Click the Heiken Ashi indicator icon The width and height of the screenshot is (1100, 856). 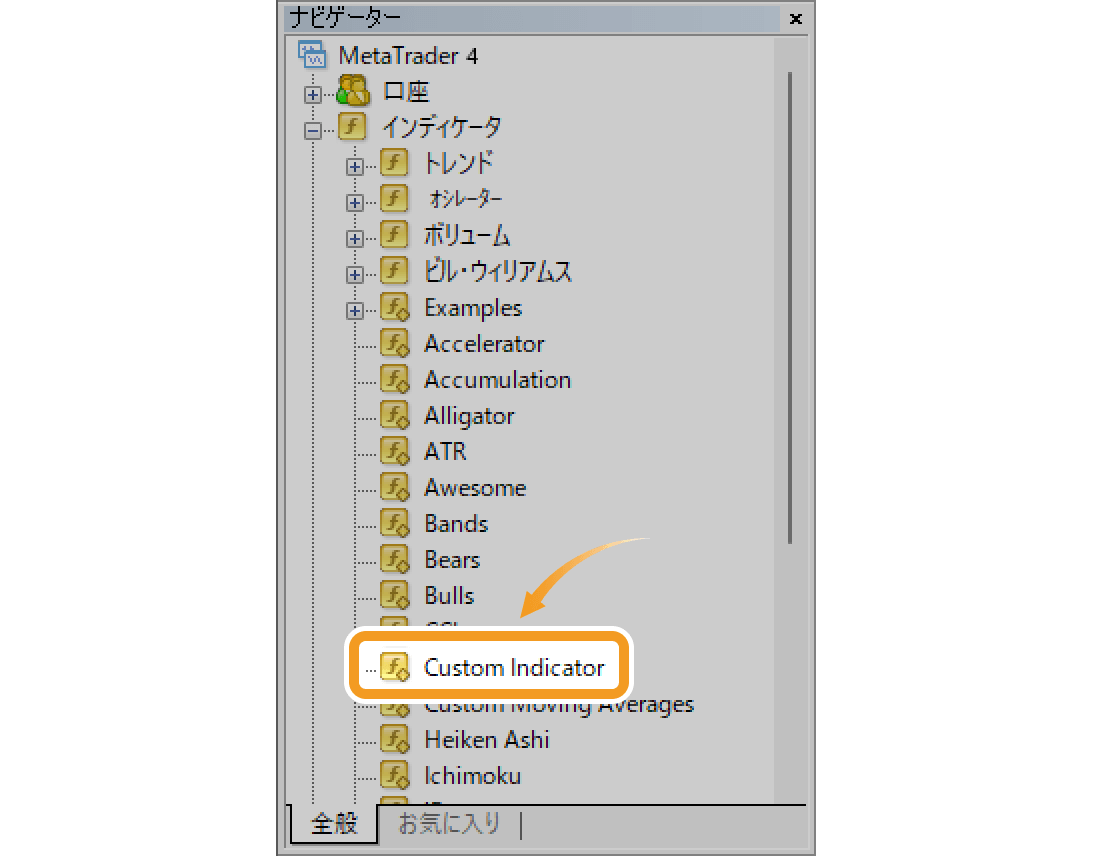[395, 740]
